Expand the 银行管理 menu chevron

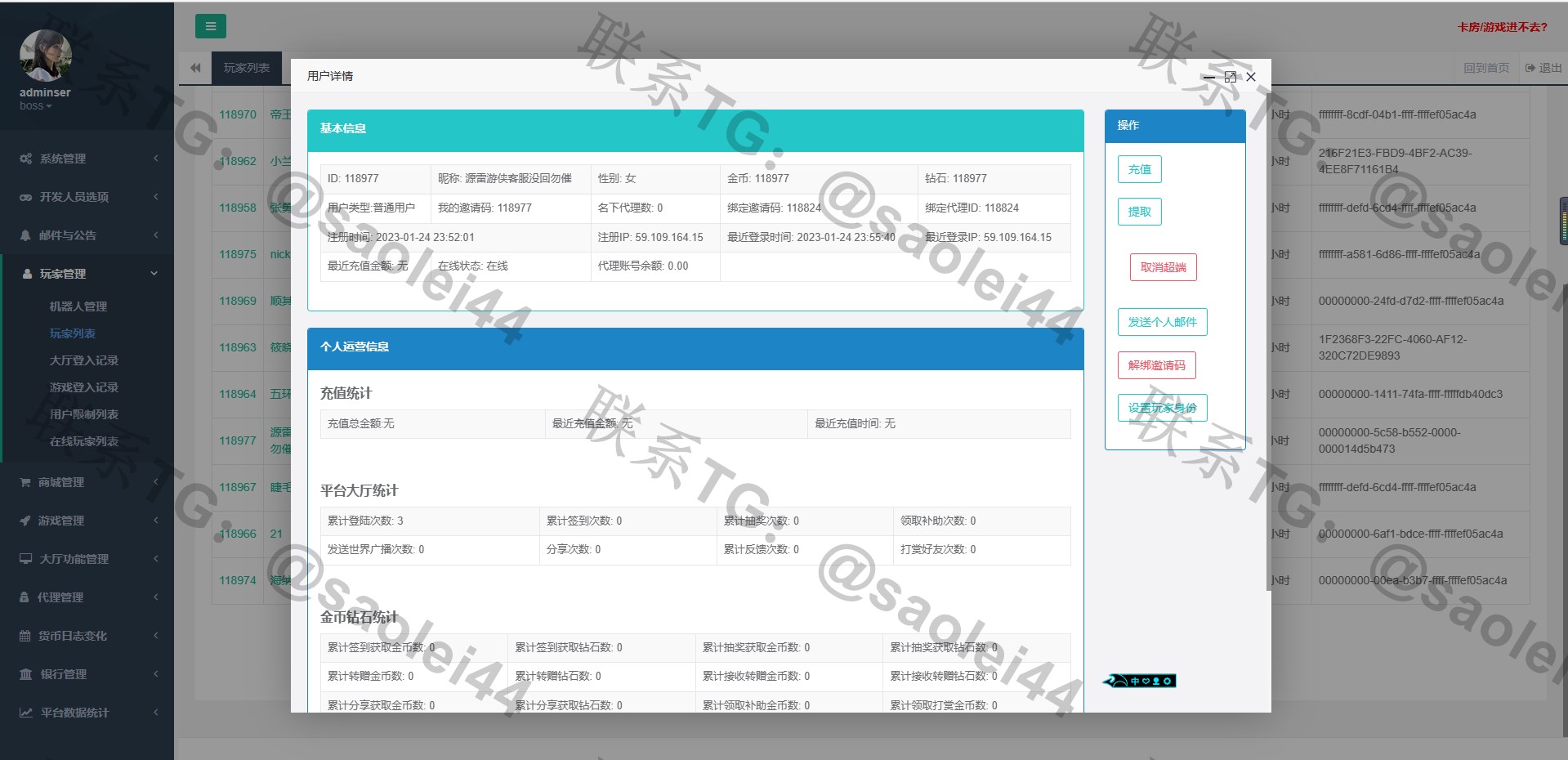[155, 674]
